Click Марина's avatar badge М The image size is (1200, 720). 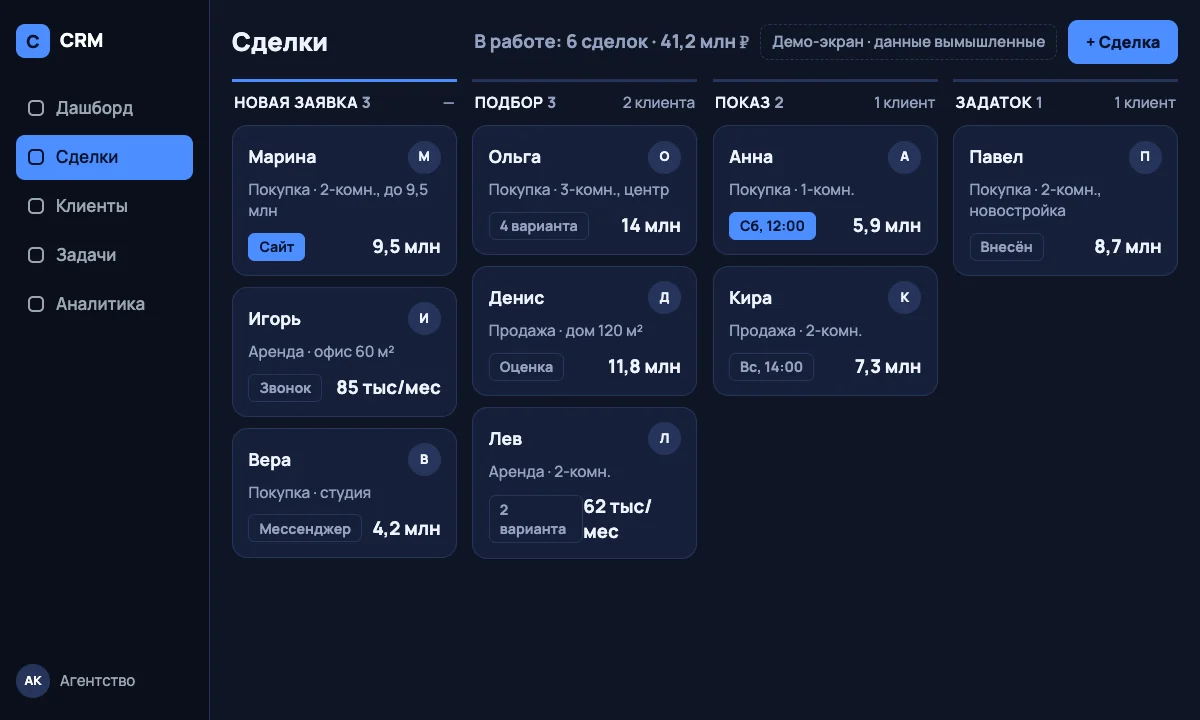[424, 157]
